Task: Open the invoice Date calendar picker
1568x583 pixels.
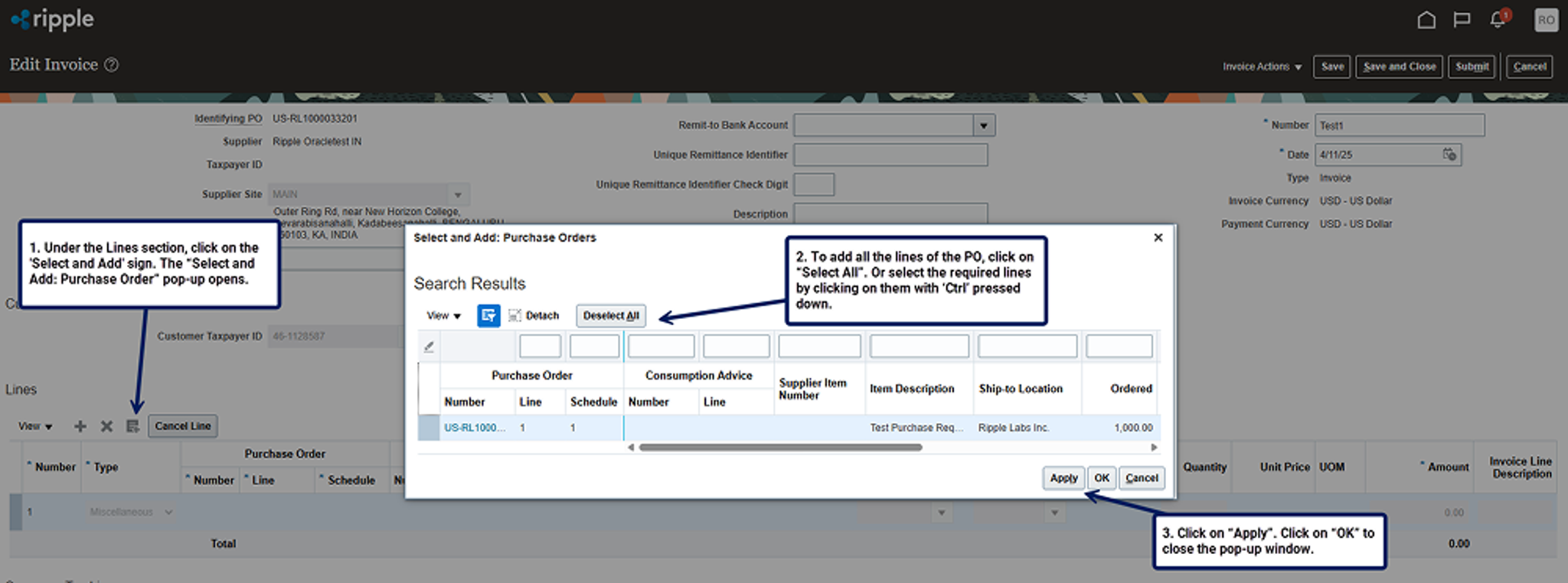Action: coord(1449,155)
